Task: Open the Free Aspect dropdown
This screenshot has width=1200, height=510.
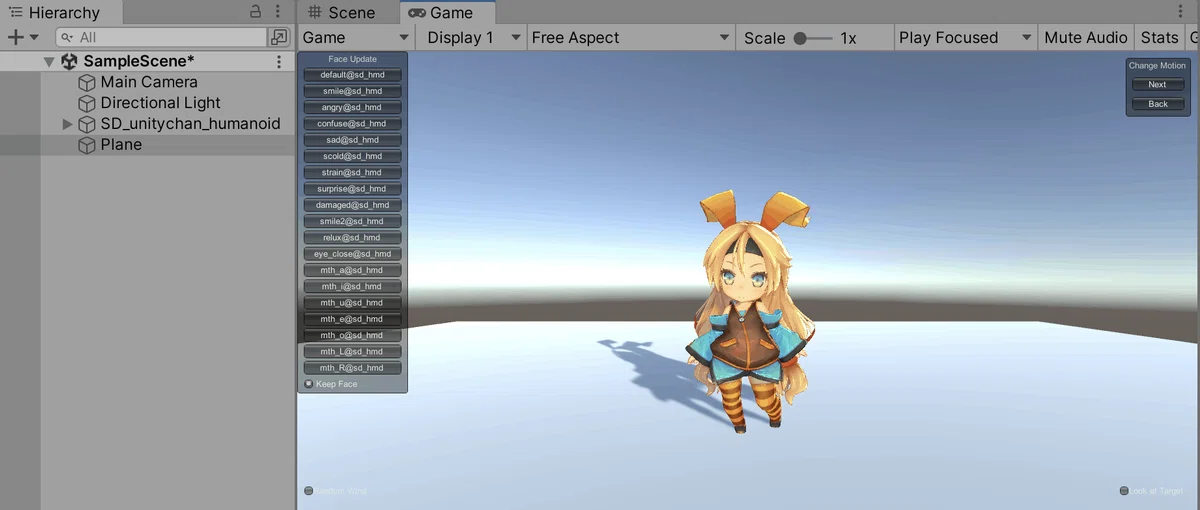Action: 631,38
